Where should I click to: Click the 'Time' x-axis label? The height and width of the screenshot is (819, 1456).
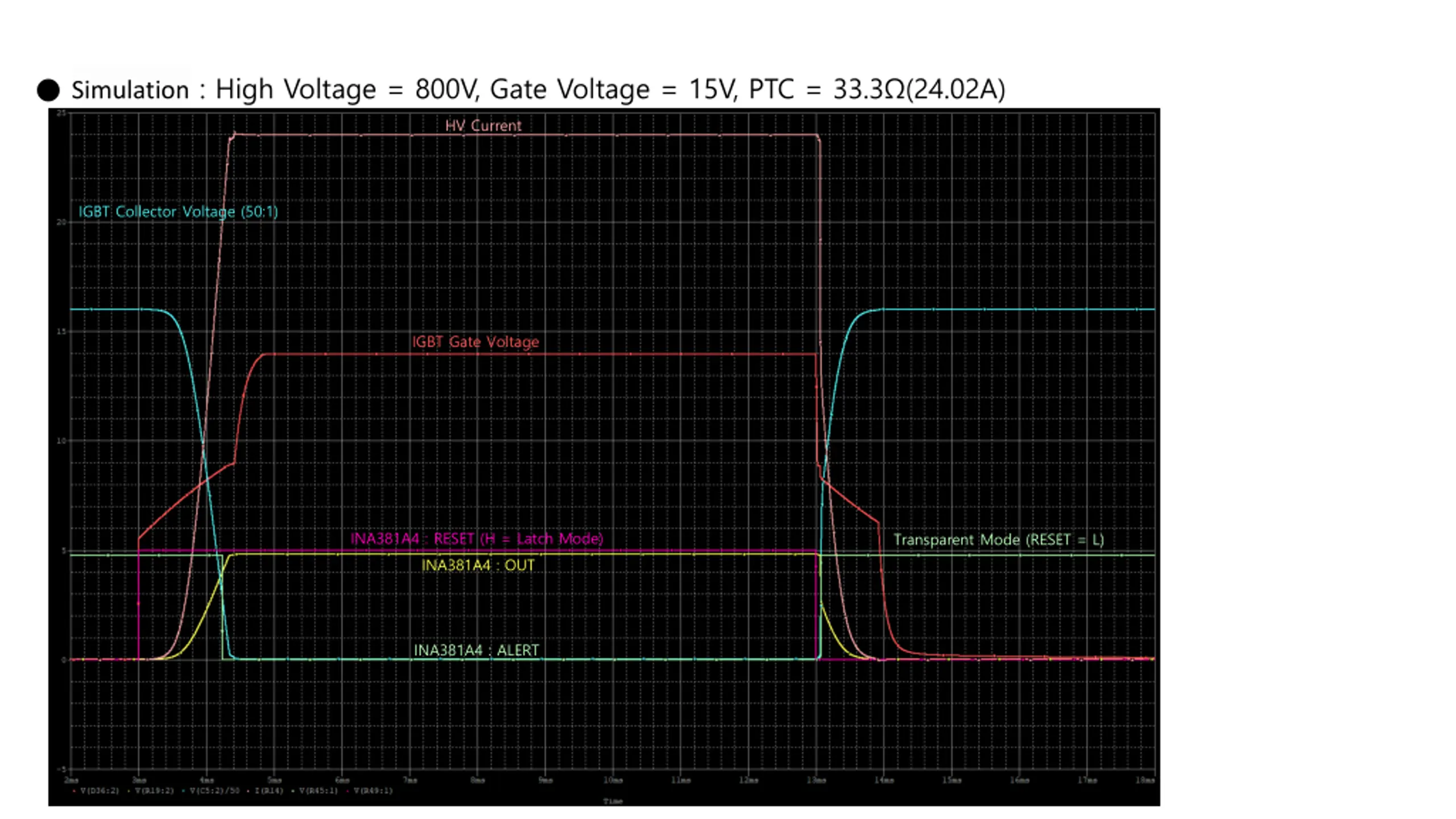tap(613, 801)
